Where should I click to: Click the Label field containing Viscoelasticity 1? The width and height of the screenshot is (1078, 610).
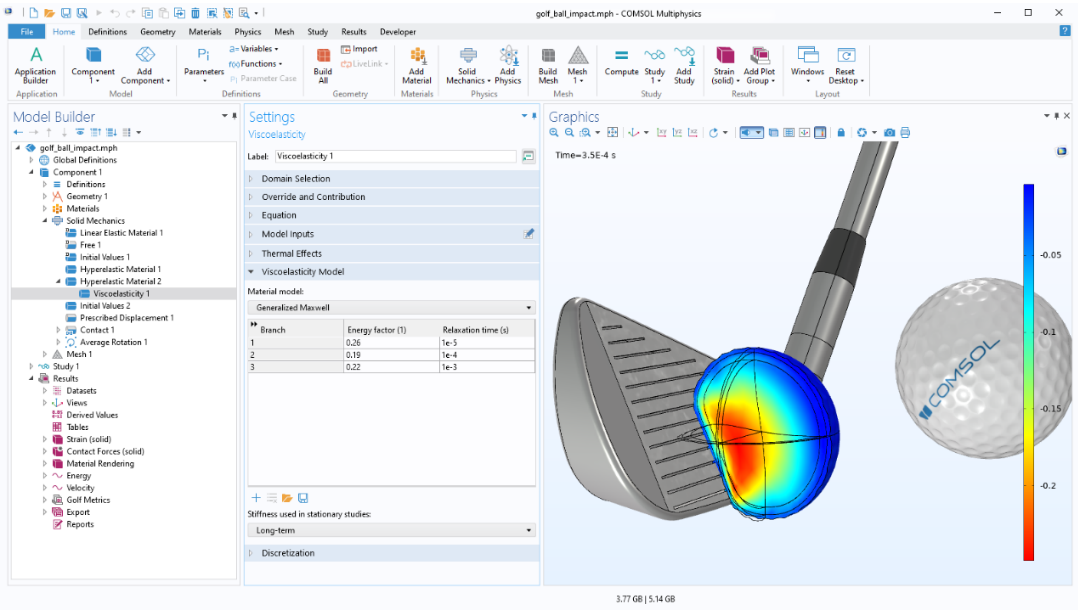(x=395, y=156)
